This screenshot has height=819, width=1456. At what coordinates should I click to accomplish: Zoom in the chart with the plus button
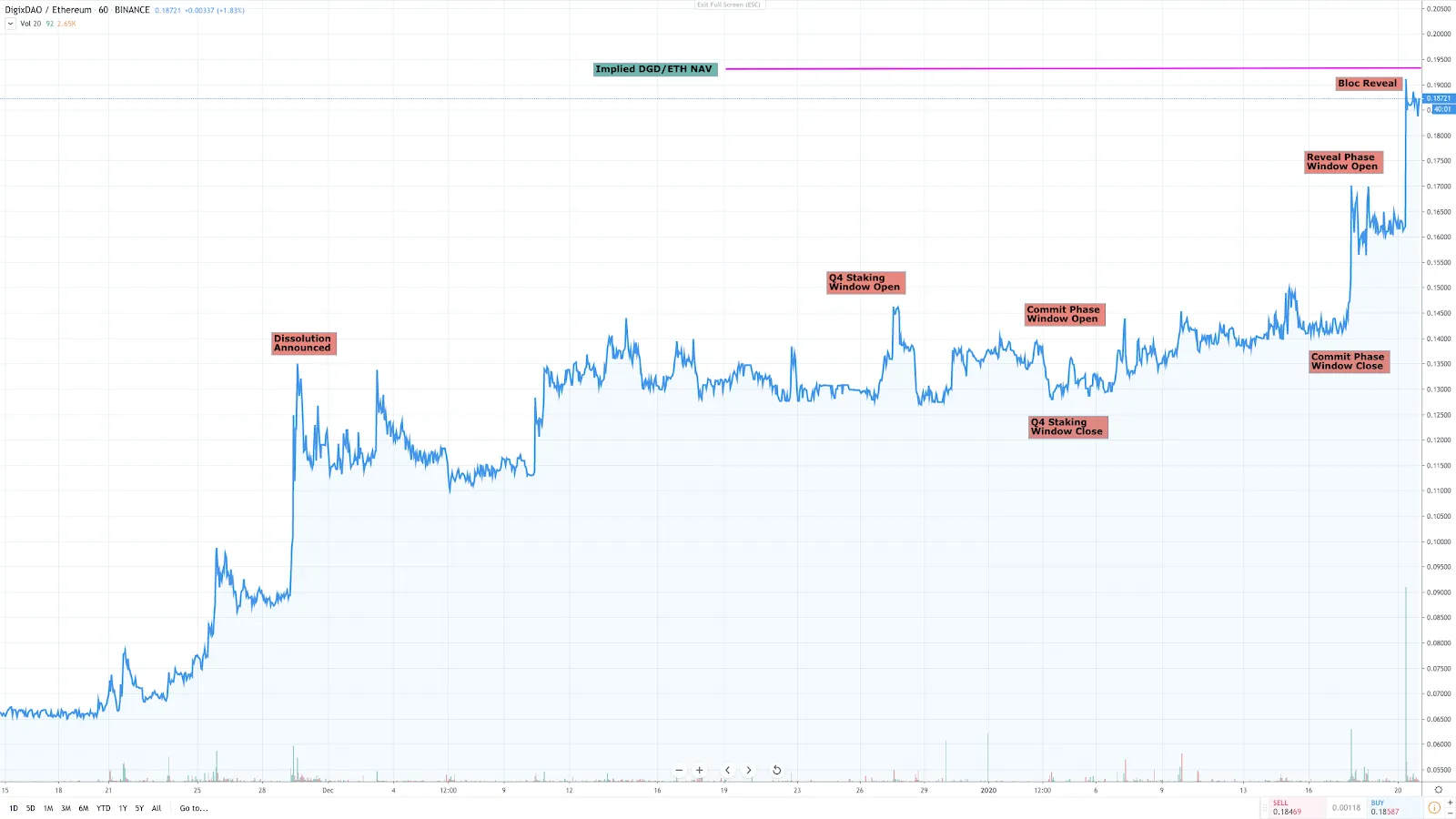coord(700,770)
